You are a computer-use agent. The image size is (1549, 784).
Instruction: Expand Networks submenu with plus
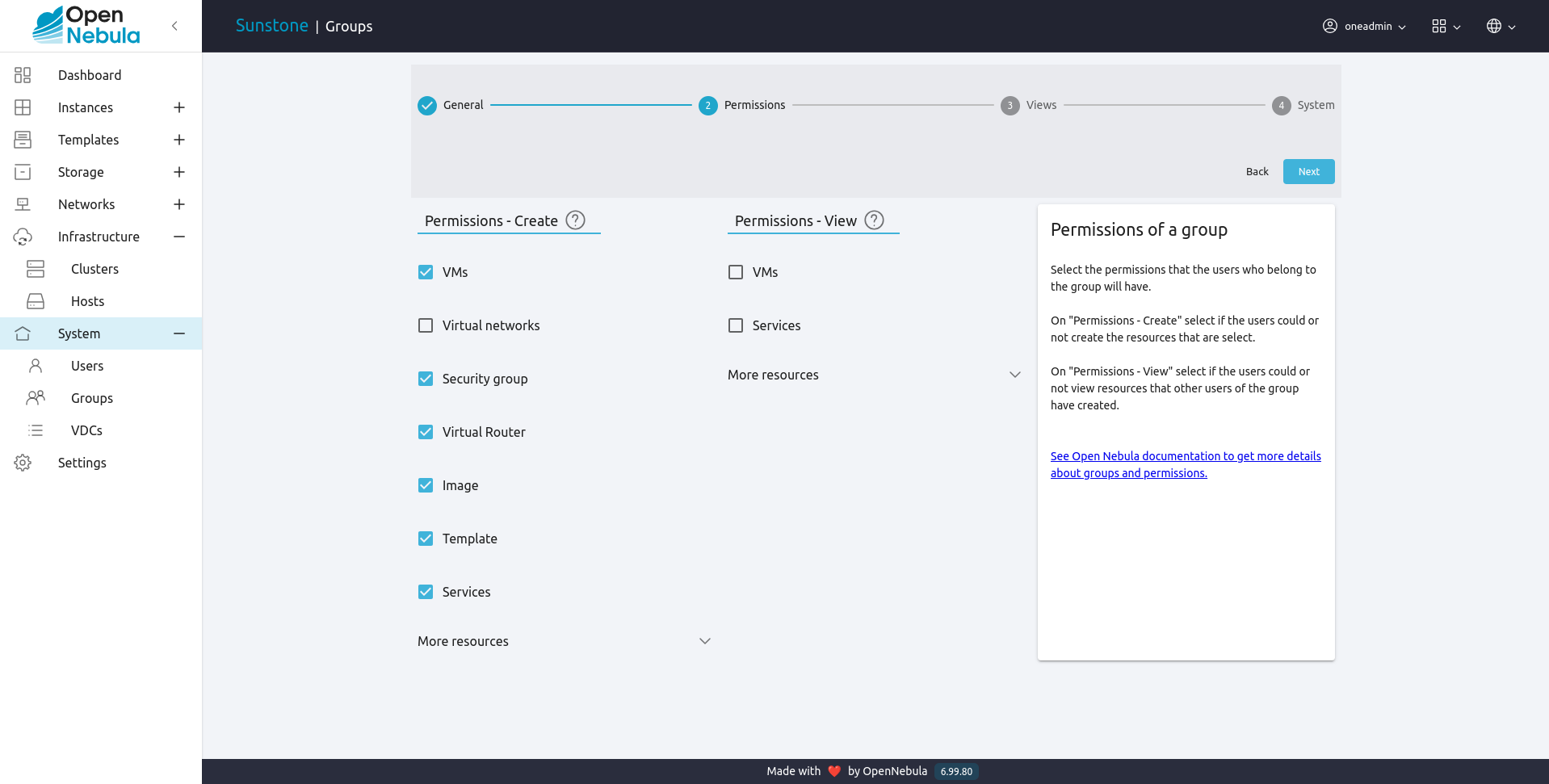(179, 204)
